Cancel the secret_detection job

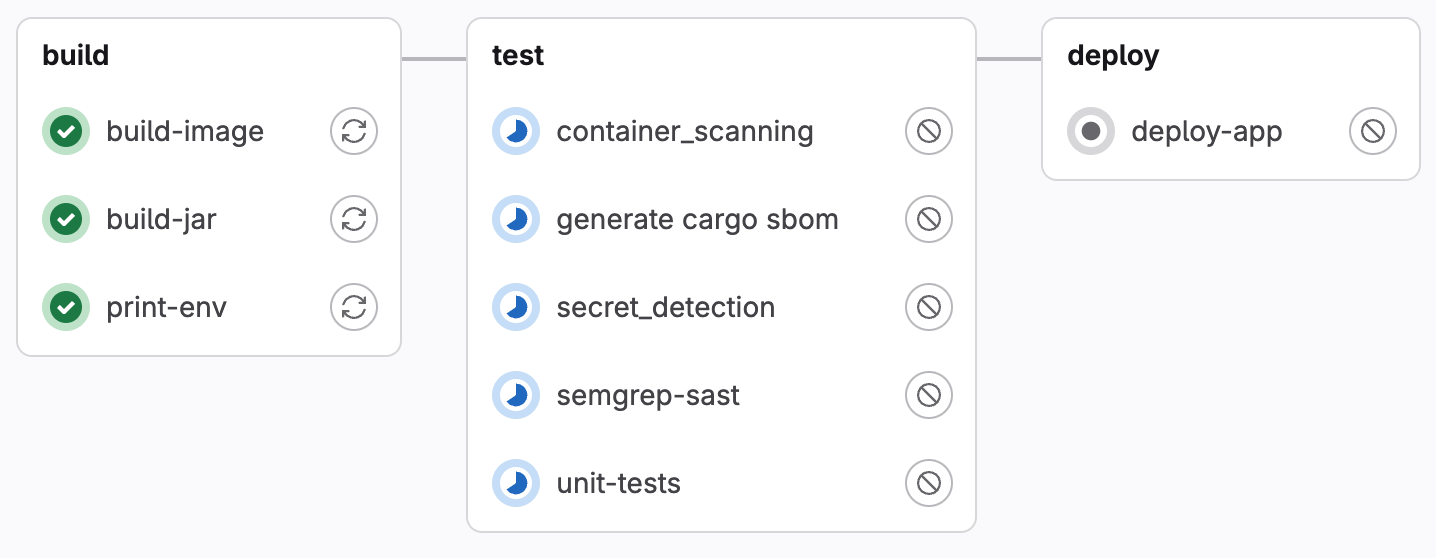[929, 307]
